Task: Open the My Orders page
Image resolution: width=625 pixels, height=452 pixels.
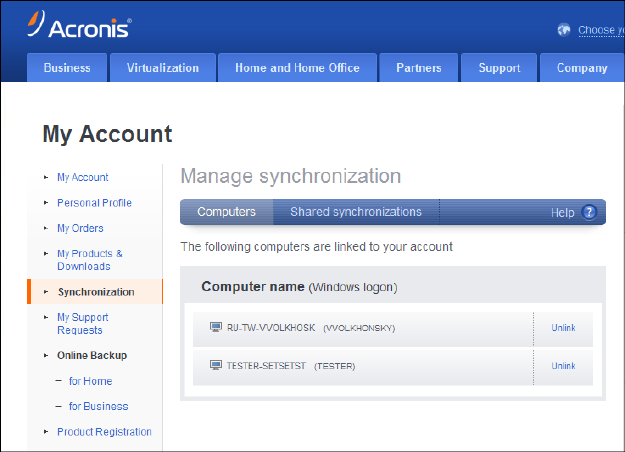Action: click(80, 228)
